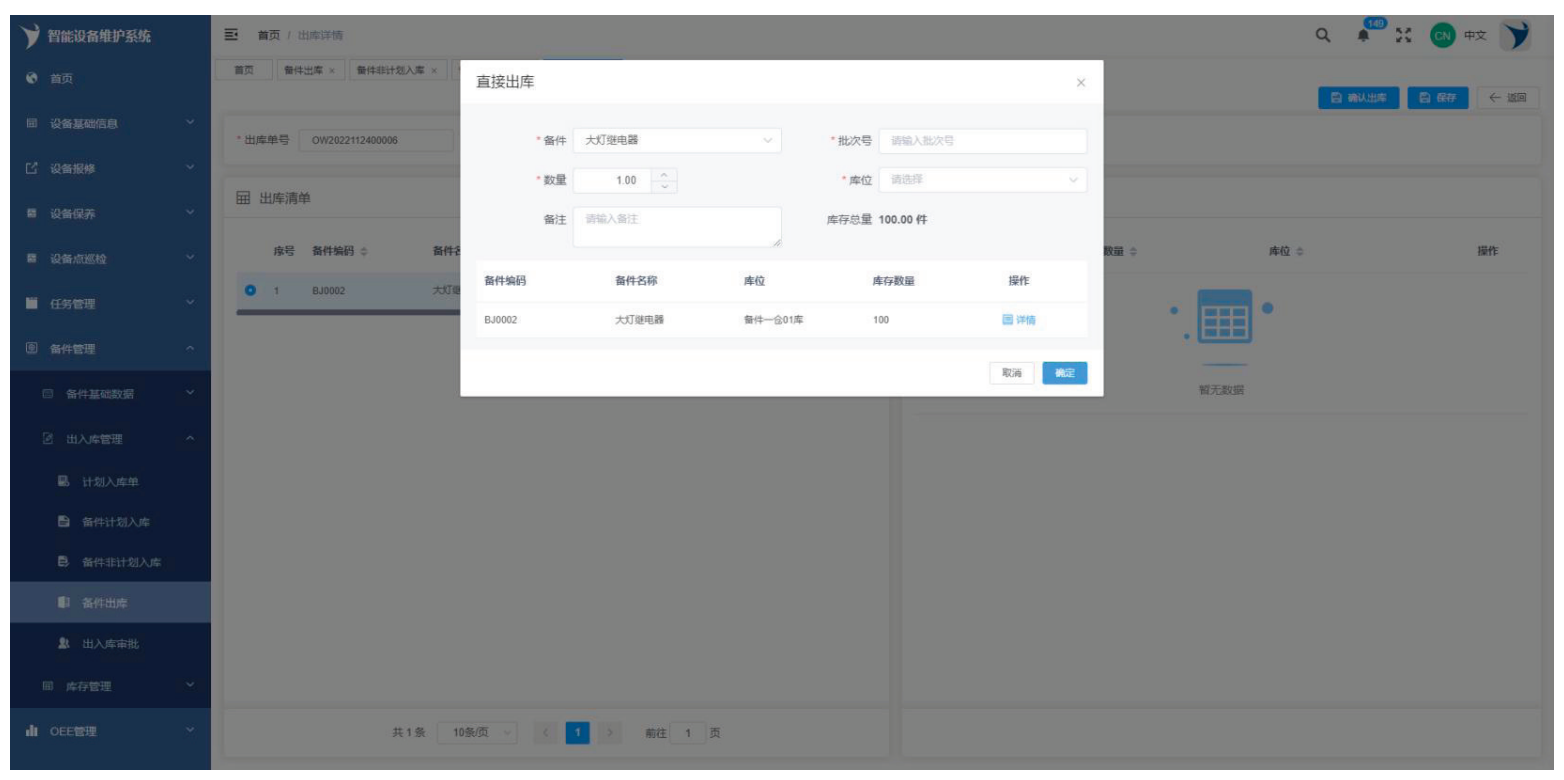Decrease 数量 quantity with down arrow
Viewport: 1564px width, 780px height.
point(664,186)
